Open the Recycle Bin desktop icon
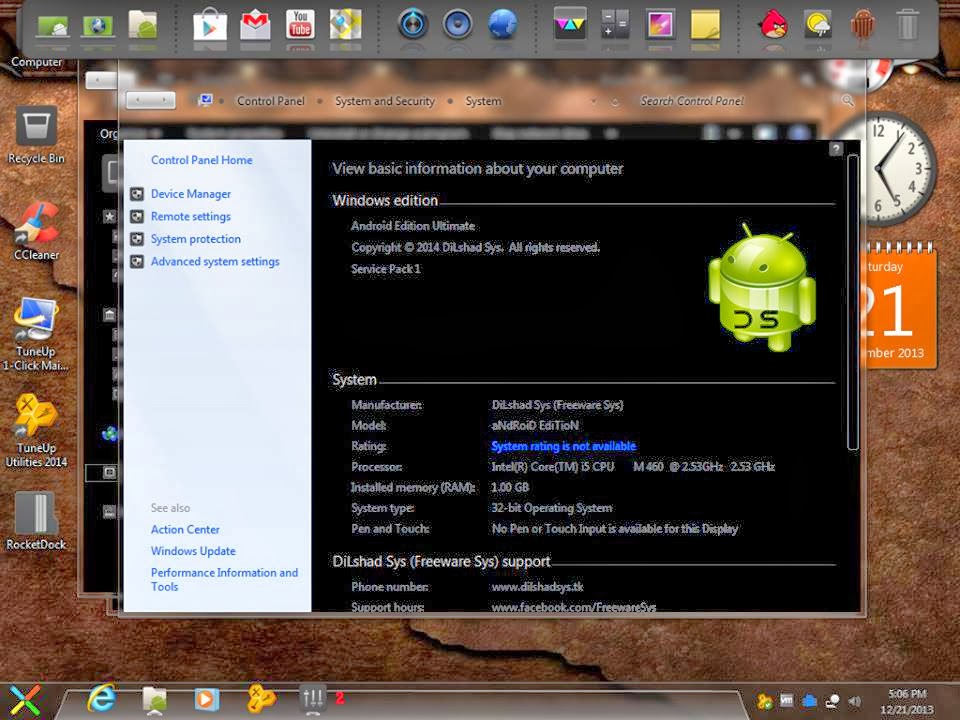 pyautogui.click(x=36, y=136)
